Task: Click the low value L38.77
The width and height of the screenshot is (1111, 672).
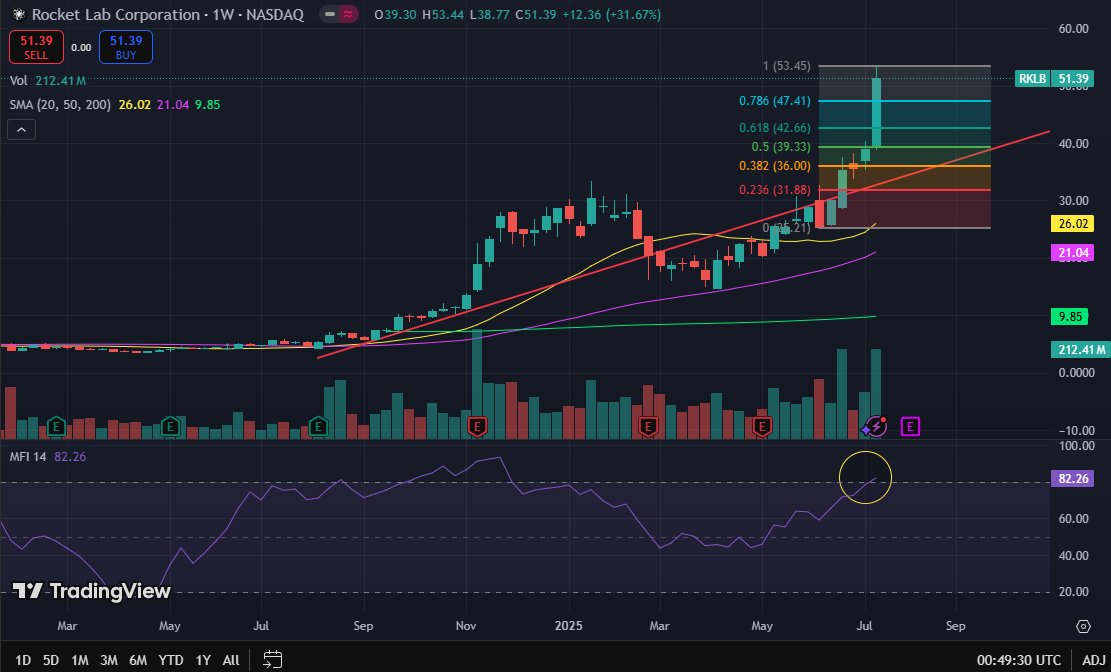Action: pos(490,14)
